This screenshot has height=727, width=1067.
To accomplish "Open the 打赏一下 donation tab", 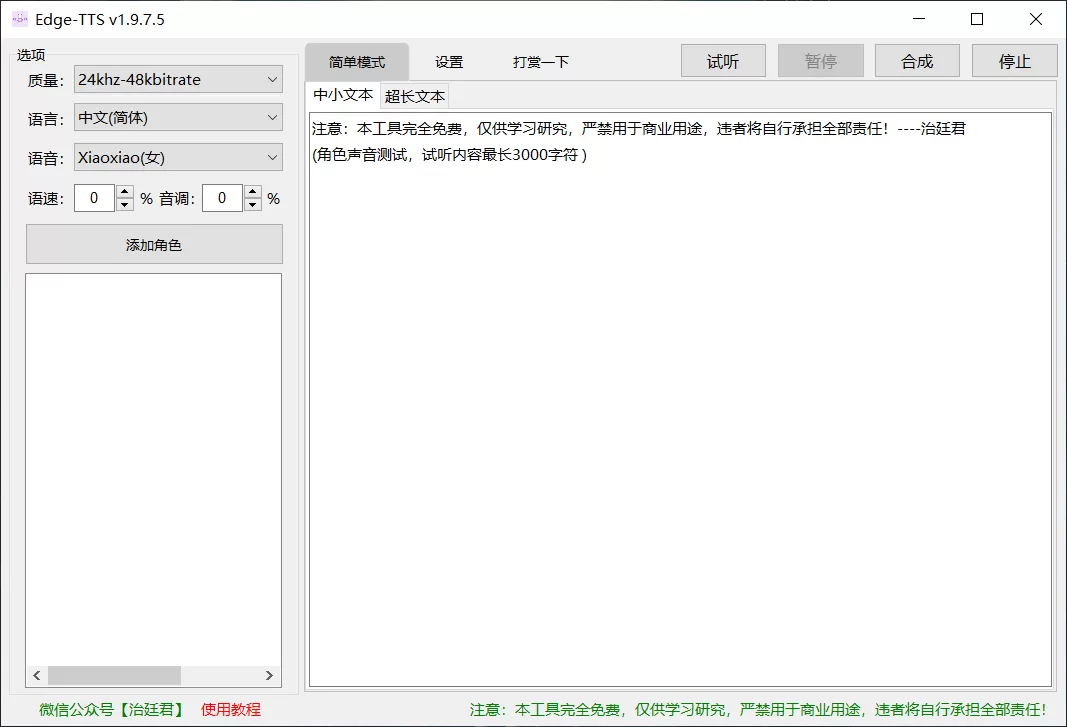I will 540,61.
